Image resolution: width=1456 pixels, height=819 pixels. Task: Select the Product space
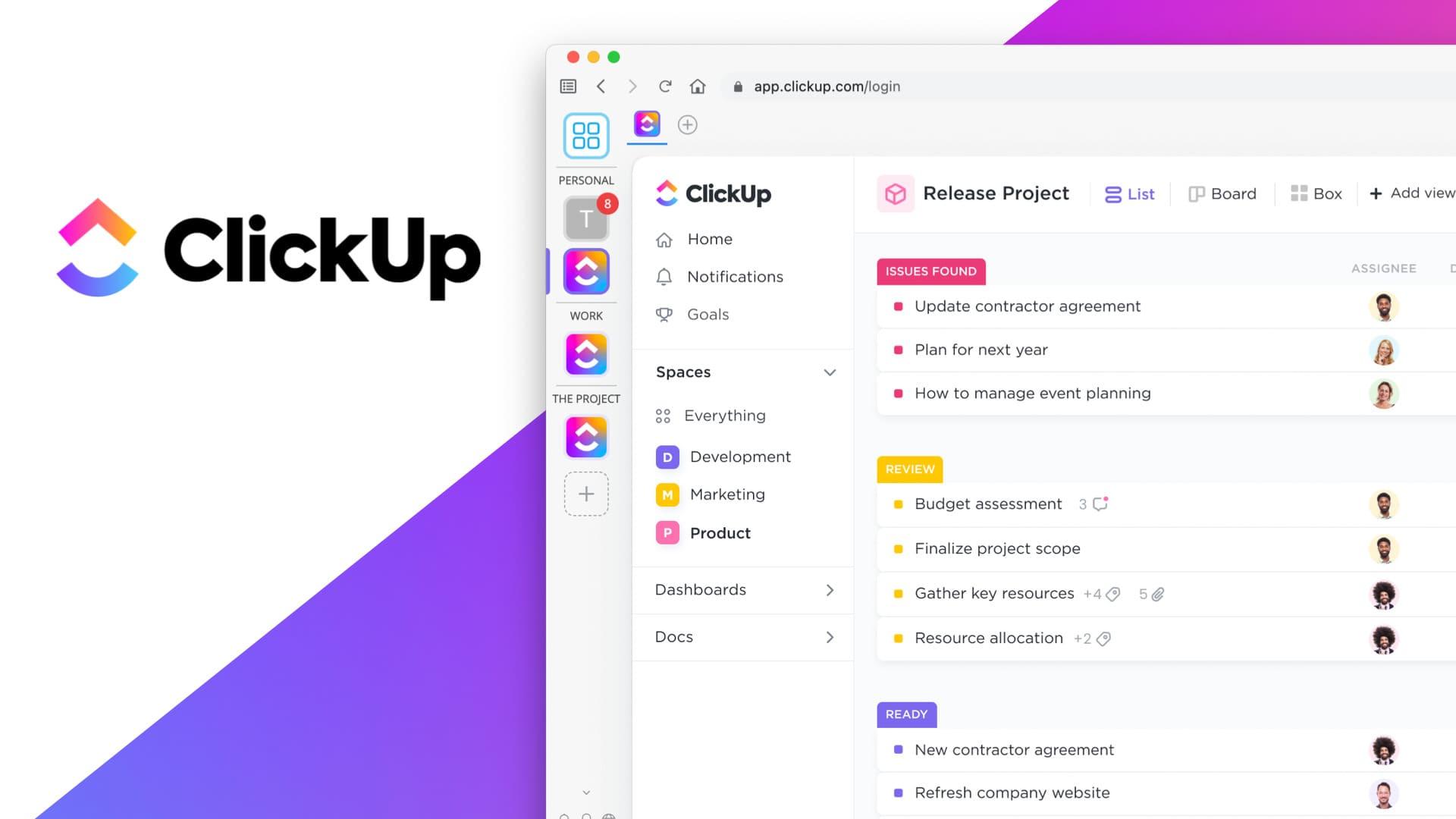point(720,532)
